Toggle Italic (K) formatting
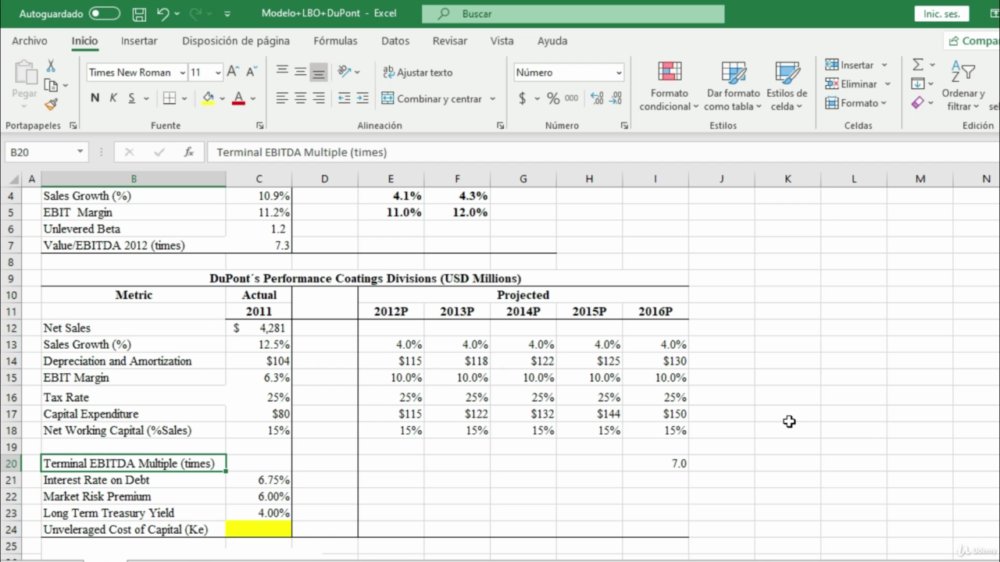 click(113, 98)
